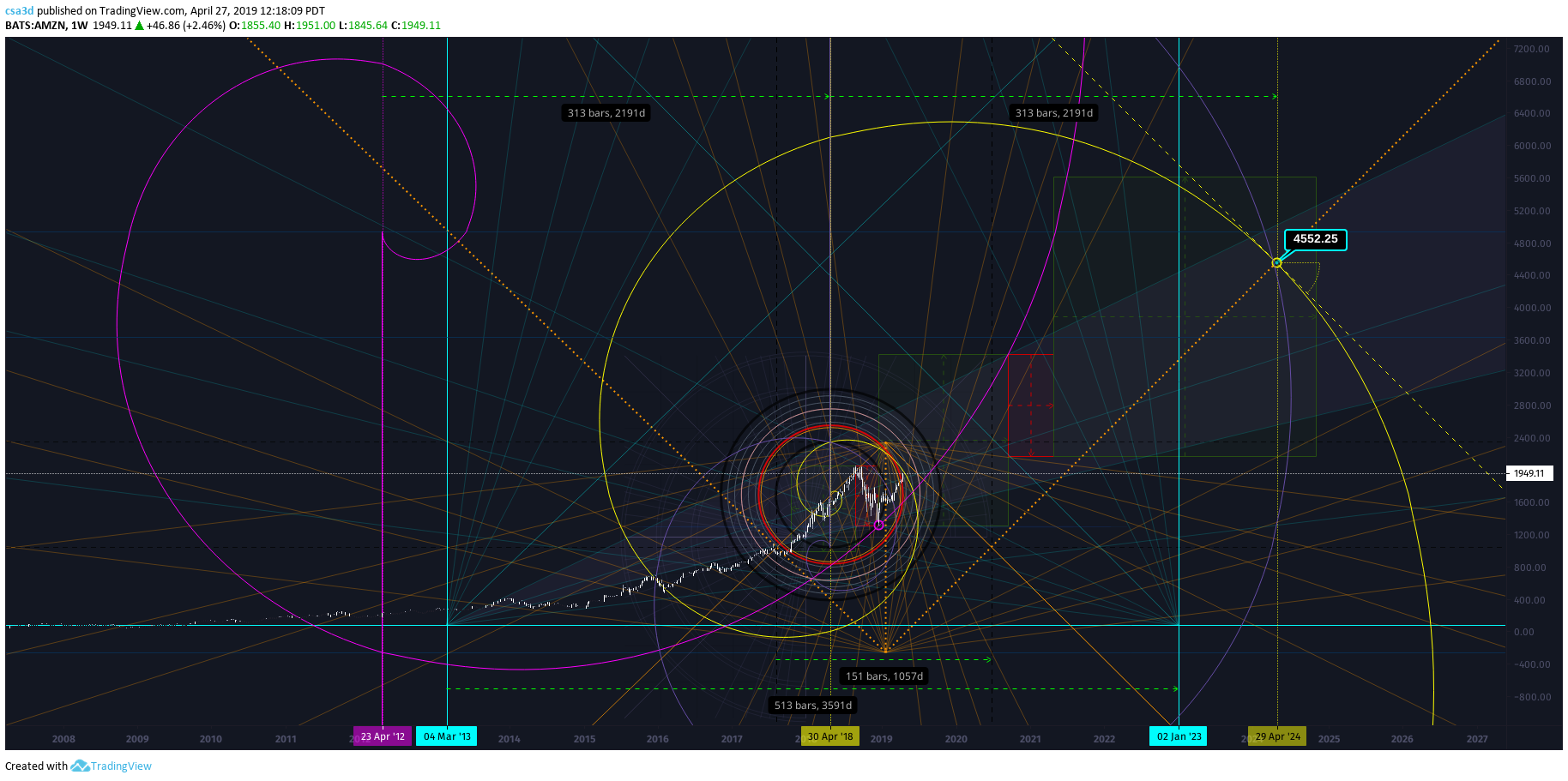This screenshot has height=781, width=1568.
Task: Click the yellow circle target point marker
Action: pos(1276,262)
